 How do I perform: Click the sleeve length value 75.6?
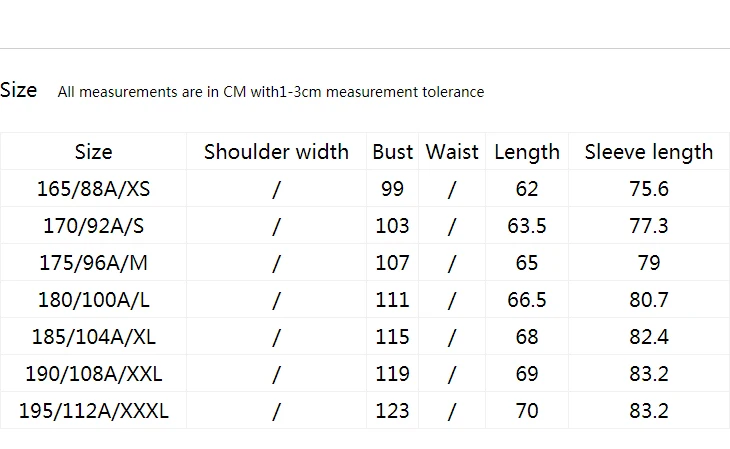click(x=649, y=189)
